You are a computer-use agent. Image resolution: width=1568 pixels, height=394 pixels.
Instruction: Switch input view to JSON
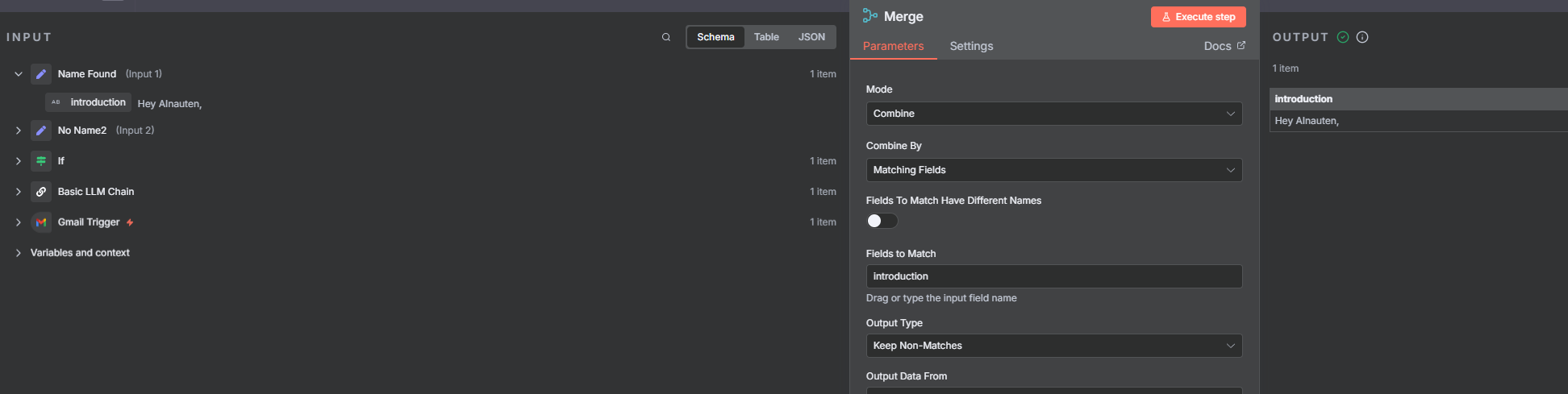tap(811, 37)
